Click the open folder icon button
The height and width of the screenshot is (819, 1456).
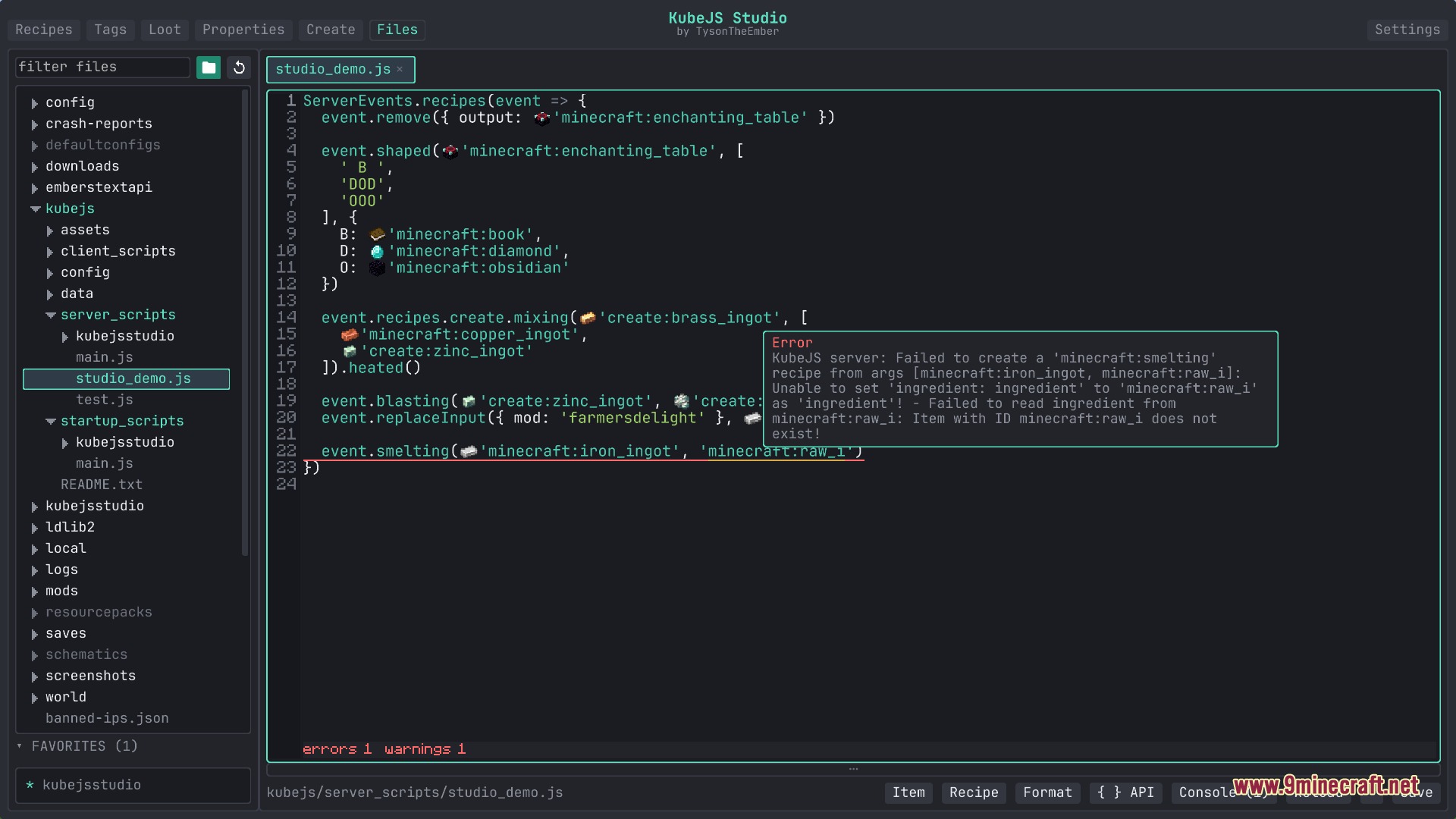209,67
